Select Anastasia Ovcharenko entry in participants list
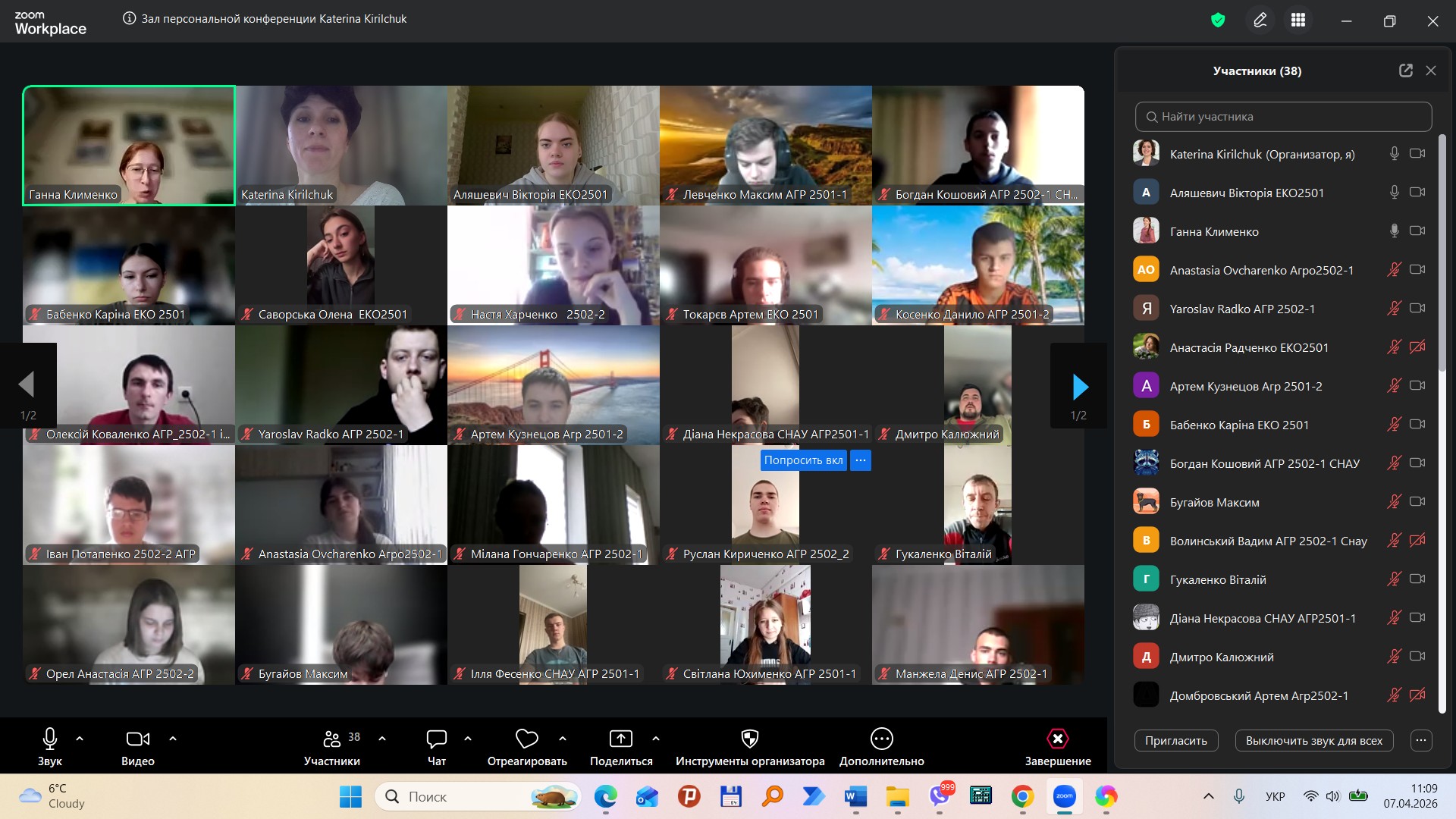Image resolution: width=1456 pixels, height=819 pixels. pyautogui.click(x=1261, y=270)
